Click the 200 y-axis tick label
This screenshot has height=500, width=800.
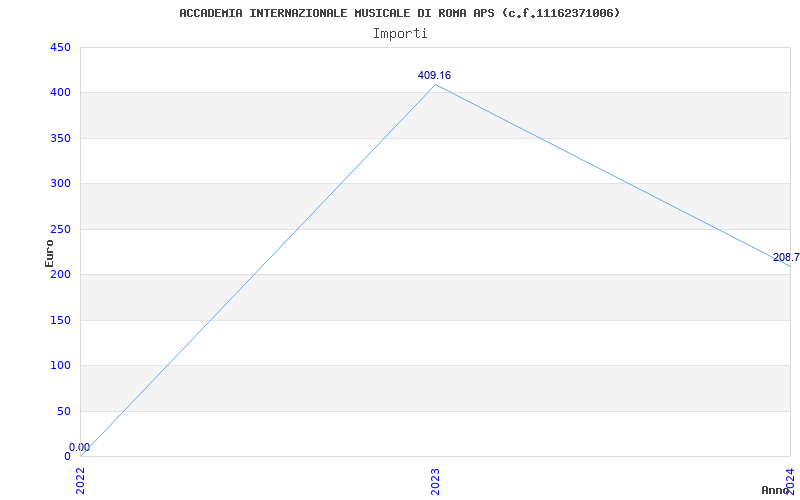pos(60,274)
